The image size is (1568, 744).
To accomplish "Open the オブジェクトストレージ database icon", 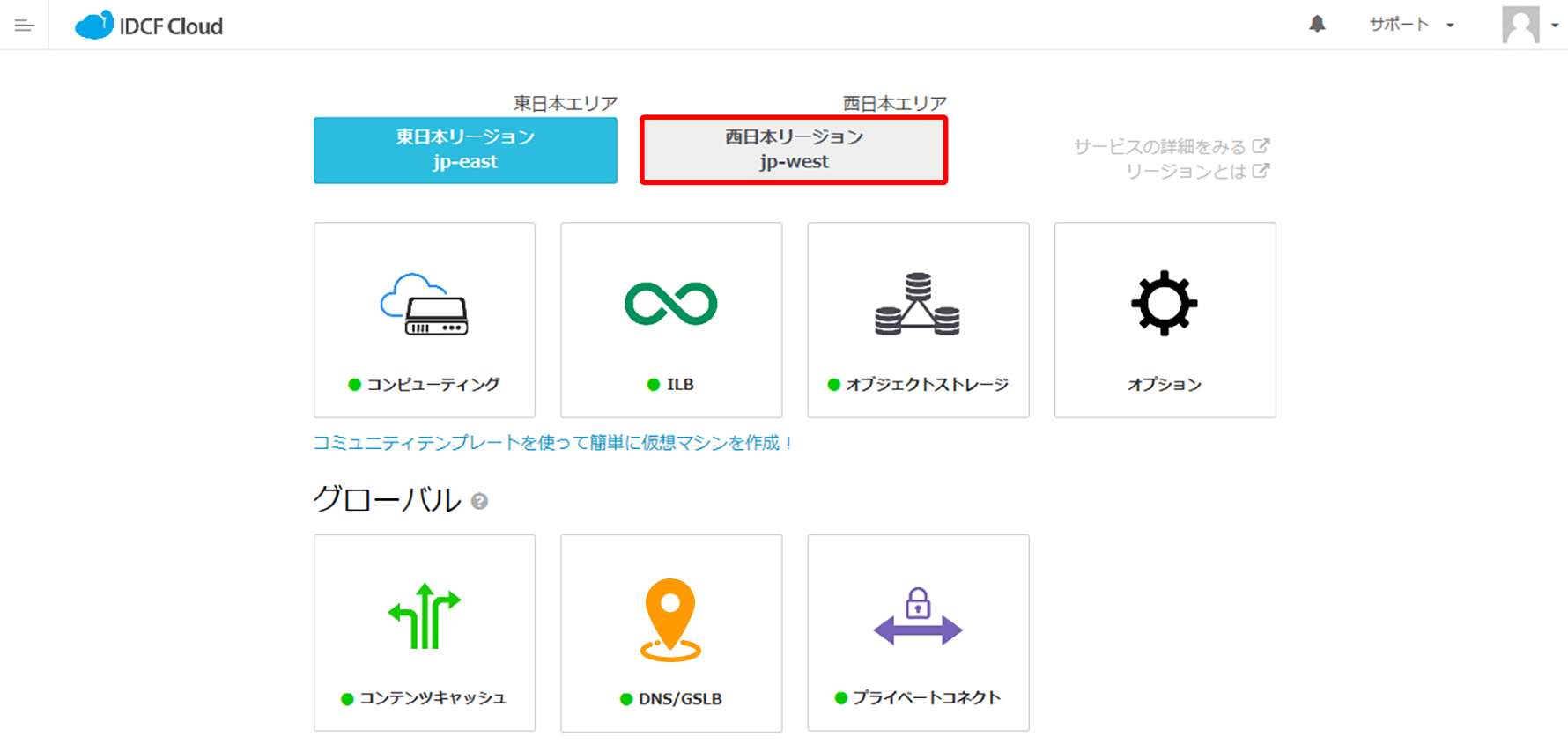I will 918,305.
